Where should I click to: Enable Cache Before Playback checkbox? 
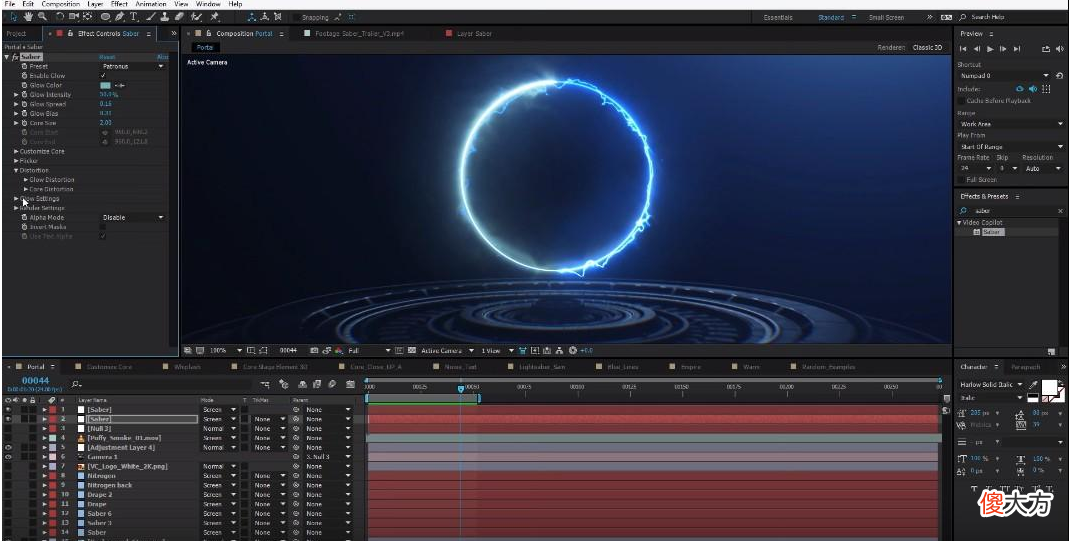(x=962, y=100)
